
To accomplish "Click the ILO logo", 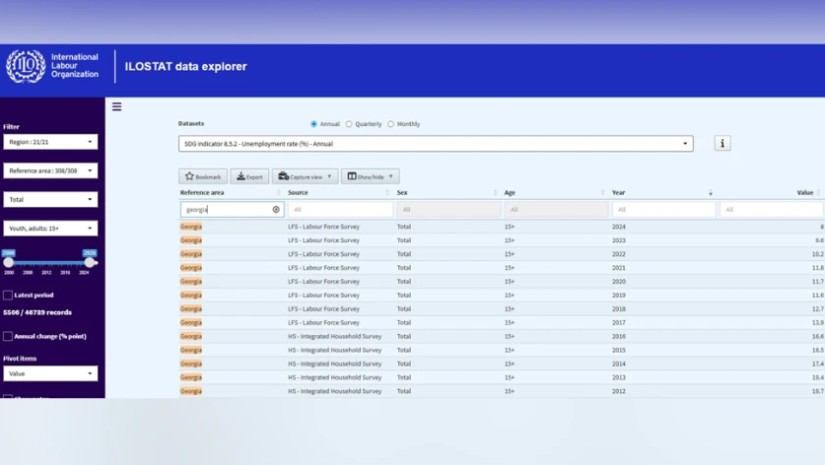I will click(x=25, y=66).
